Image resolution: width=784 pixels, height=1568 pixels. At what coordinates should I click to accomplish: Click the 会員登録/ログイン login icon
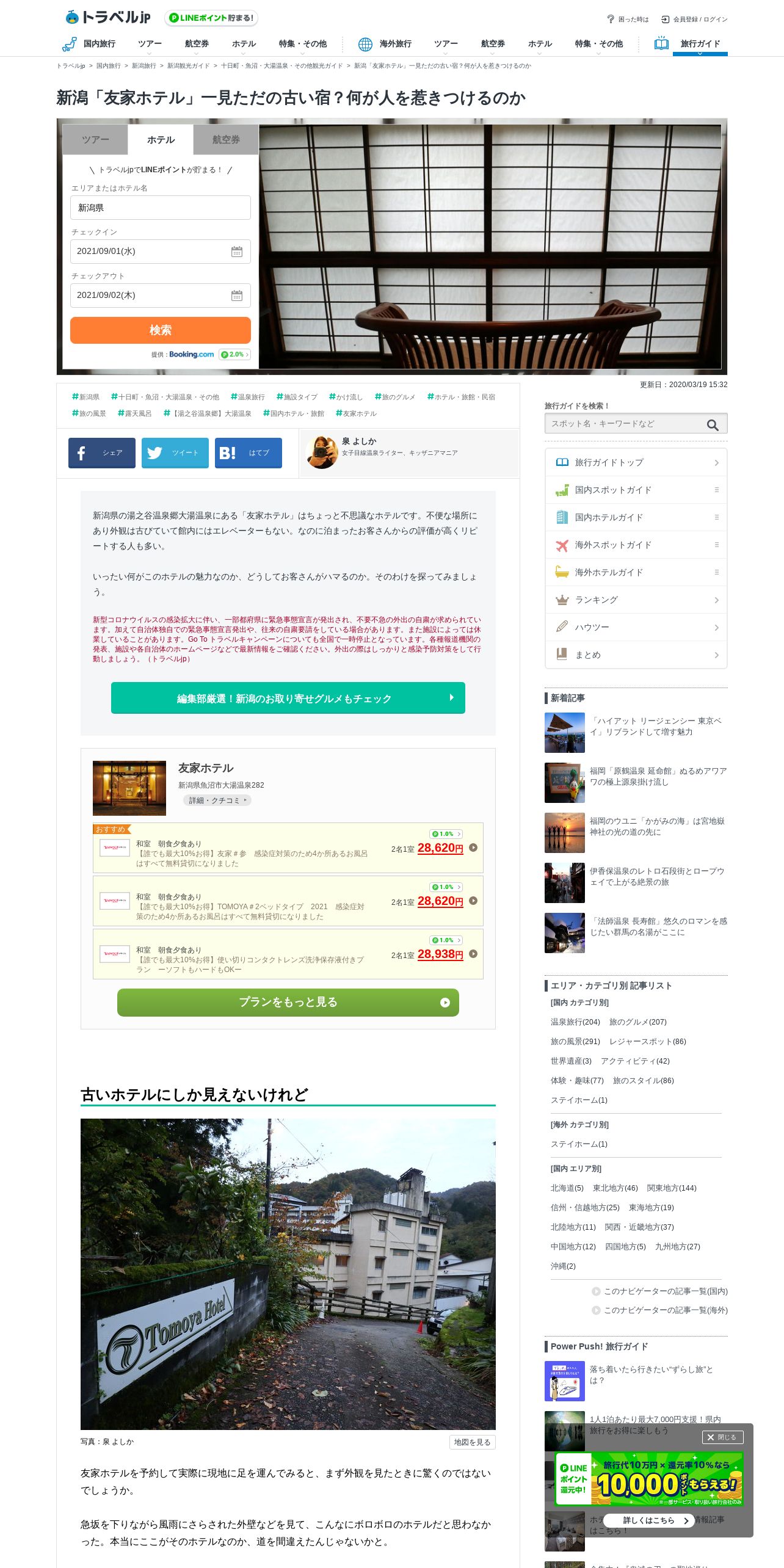coord(666,20)
